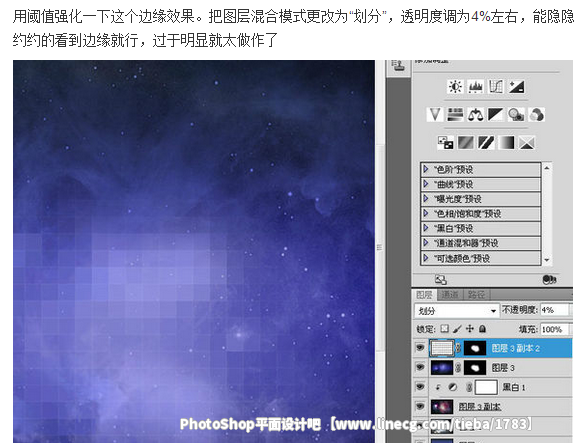Select the 图层 3 layer thumbnail
Image resolution: width=588 pixels, height=443 pixels.
[x=442, y=368]
